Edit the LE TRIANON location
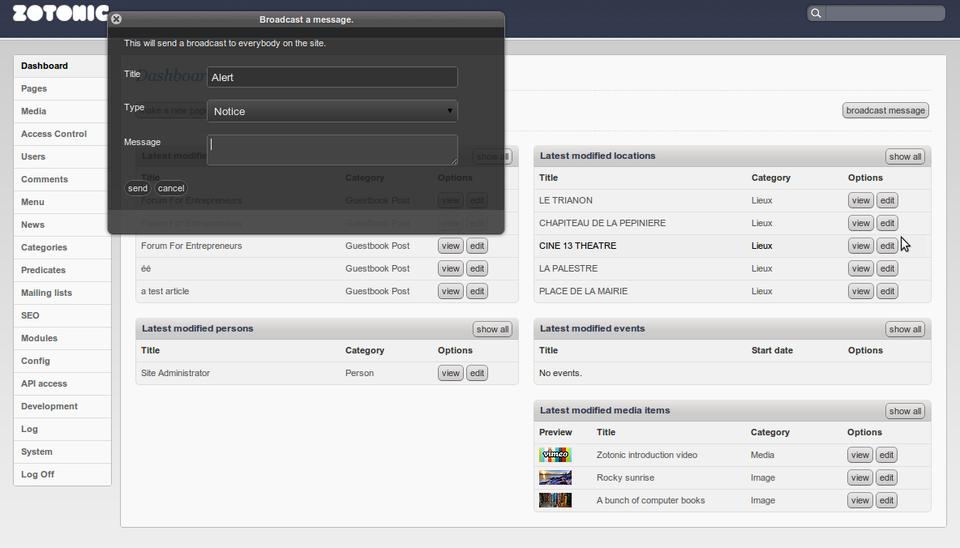The height and width of the screenshot is (548, 960). click(886, 201)
